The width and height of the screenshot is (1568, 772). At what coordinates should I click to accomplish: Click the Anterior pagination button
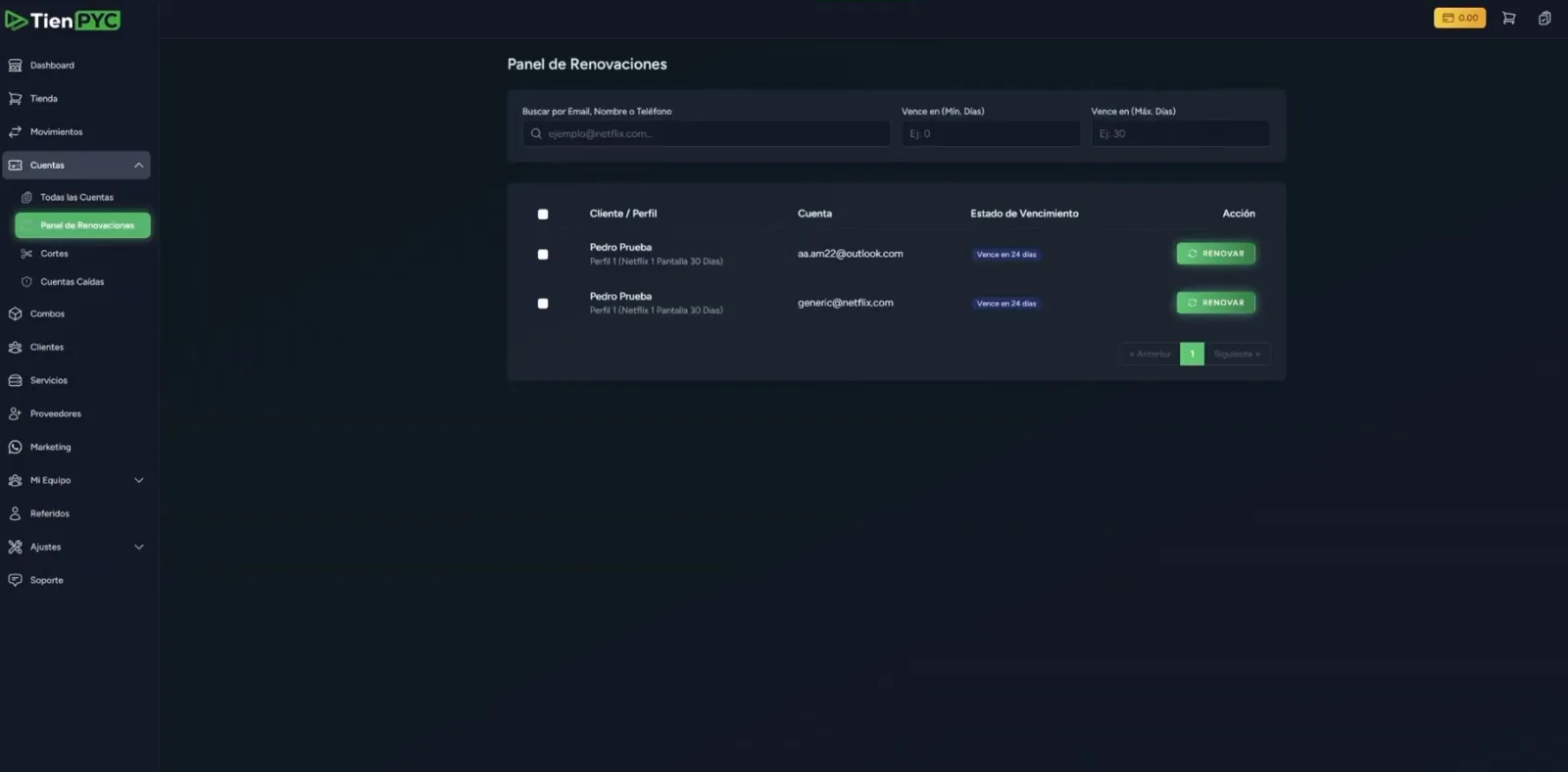pyautogui.click(x=1150, y=355)
